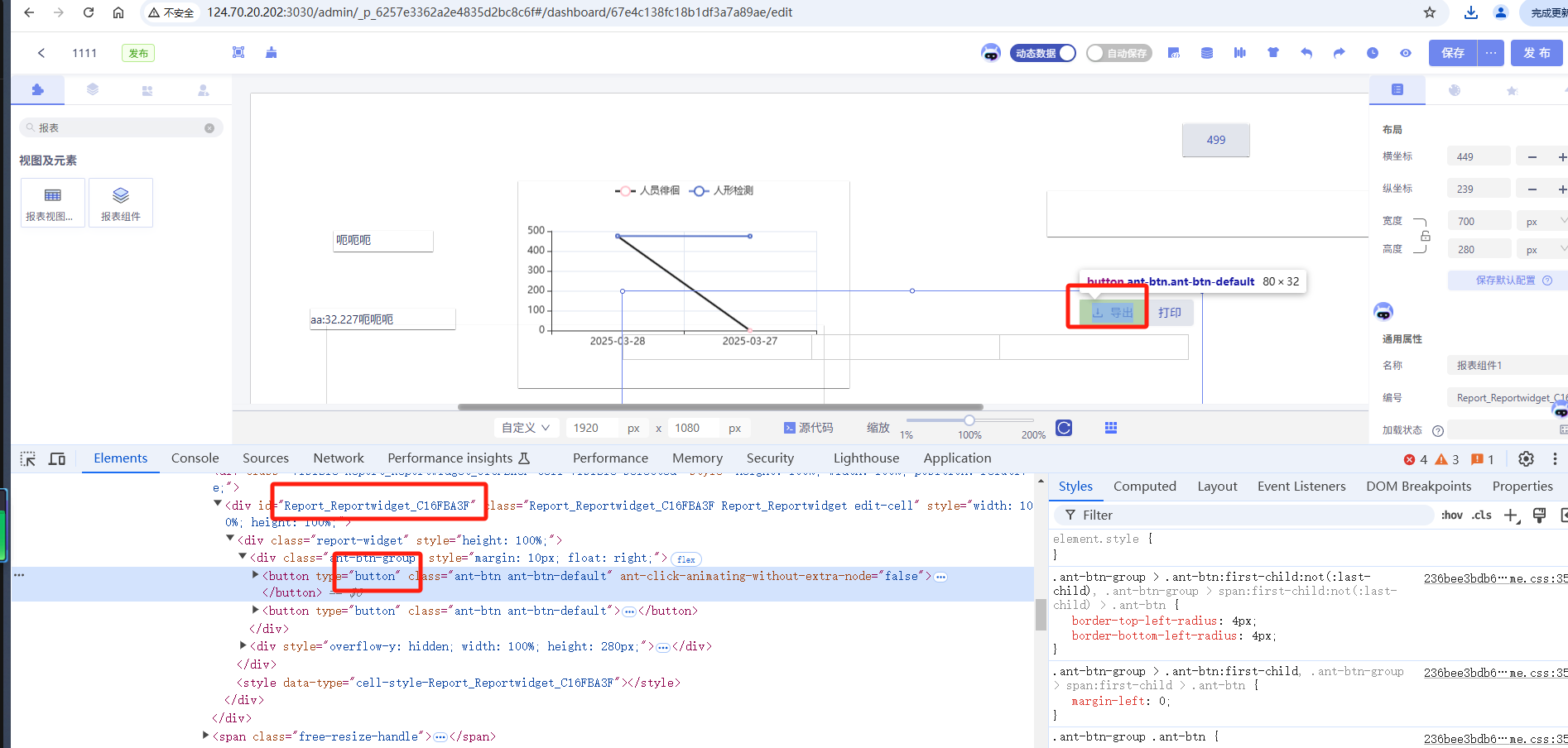Toggle the 动态数据 switch
The image size is (1568, 748).
tap(1043, 53)
